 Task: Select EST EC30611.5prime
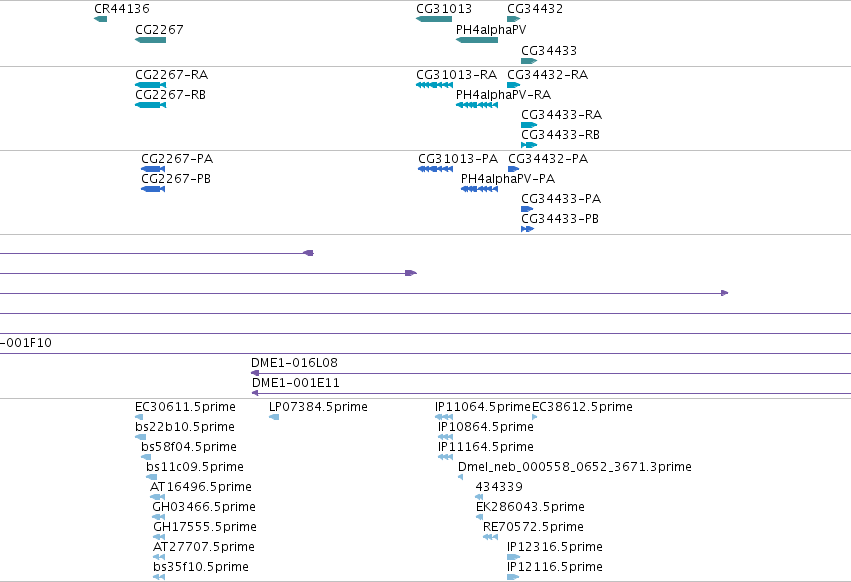[186, 407]
